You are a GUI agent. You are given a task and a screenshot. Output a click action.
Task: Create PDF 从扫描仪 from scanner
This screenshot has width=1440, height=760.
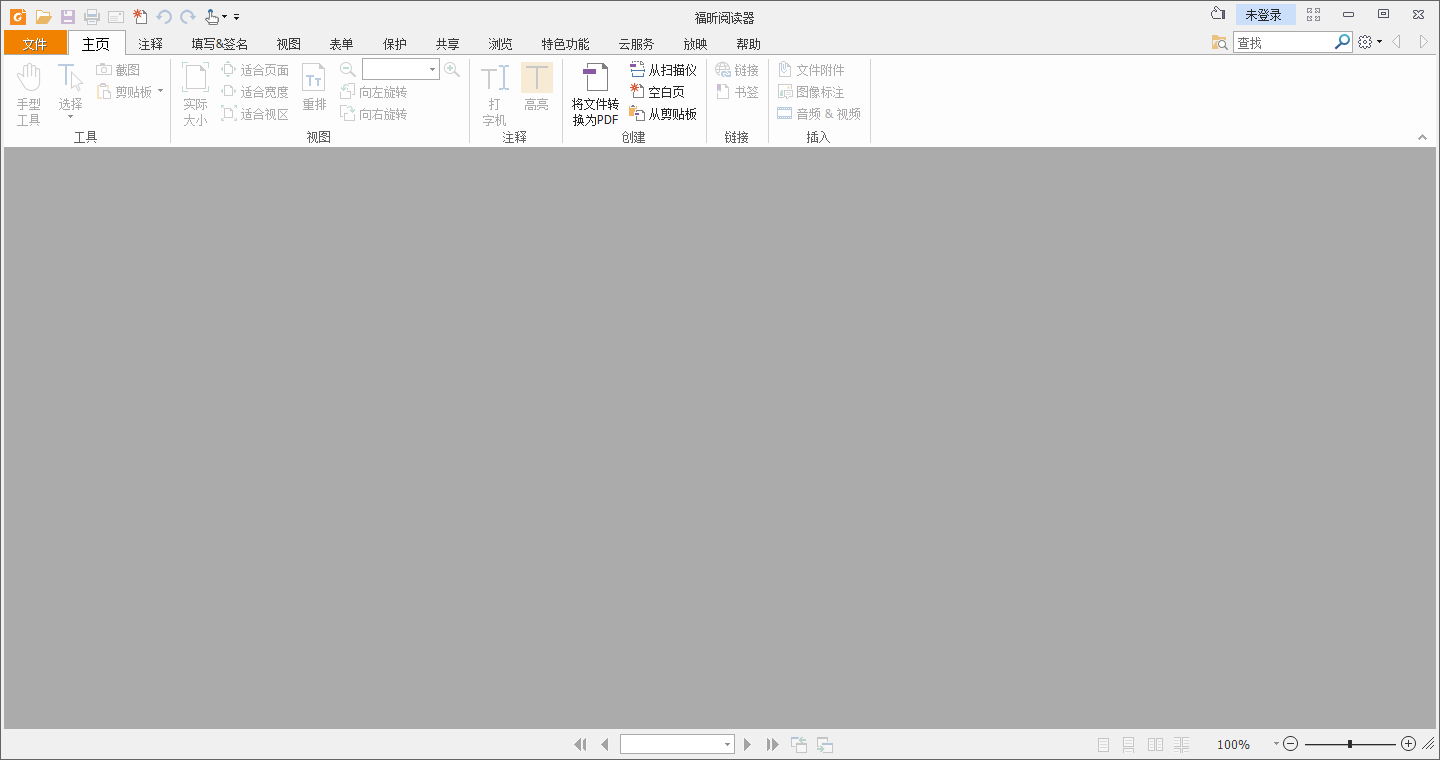663,70
